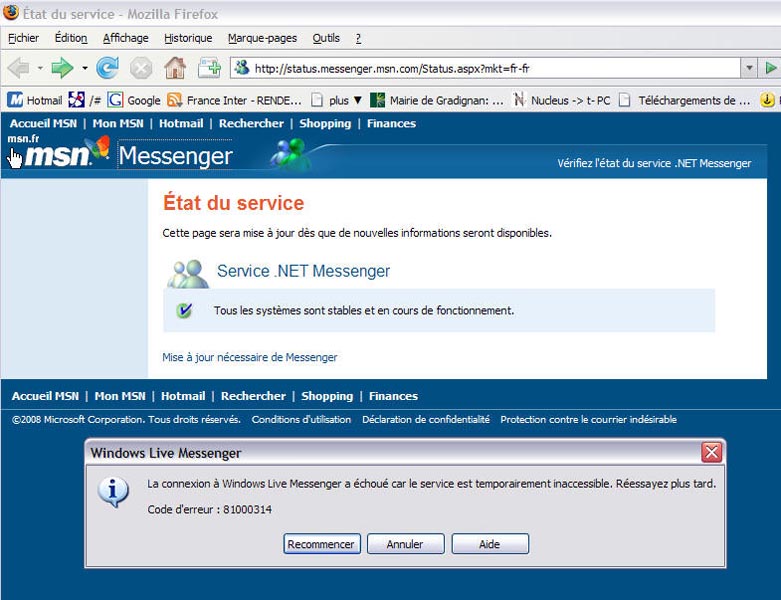
Task: Click the green checkmark status icon
Action: point(184,310)
